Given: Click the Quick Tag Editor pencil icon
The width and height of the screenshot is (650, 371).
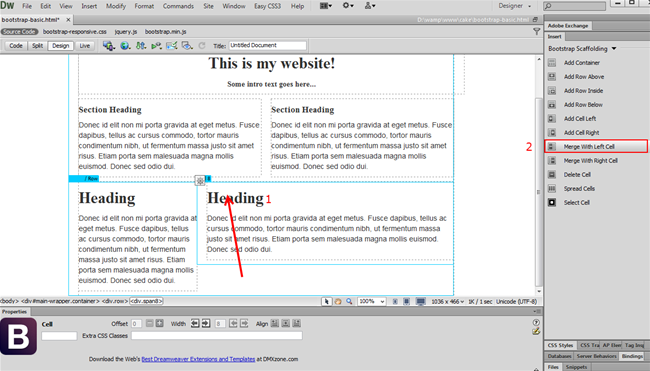Looking at the screenshot, I should click(536, 331).
